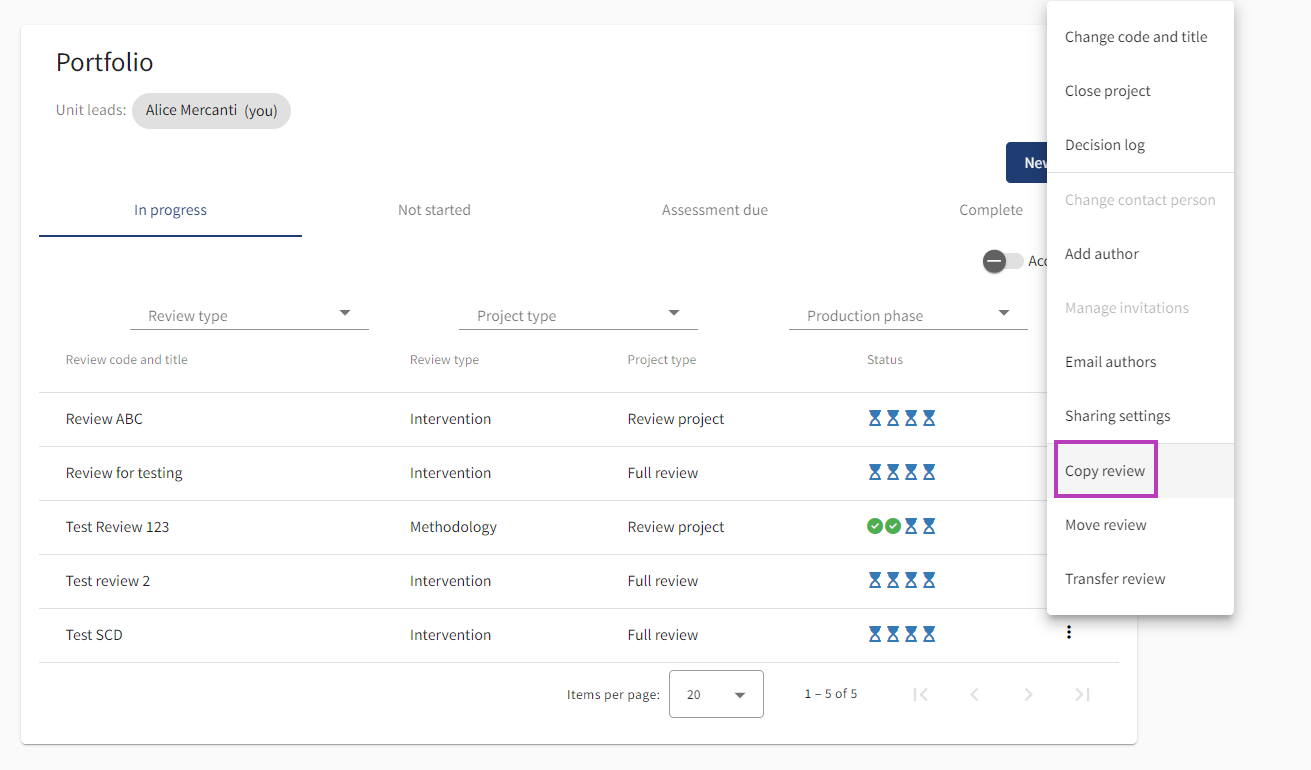The image size is (1311, 770).
Task: Choose Decision log in the context menu
Action: coord(1105,145)
